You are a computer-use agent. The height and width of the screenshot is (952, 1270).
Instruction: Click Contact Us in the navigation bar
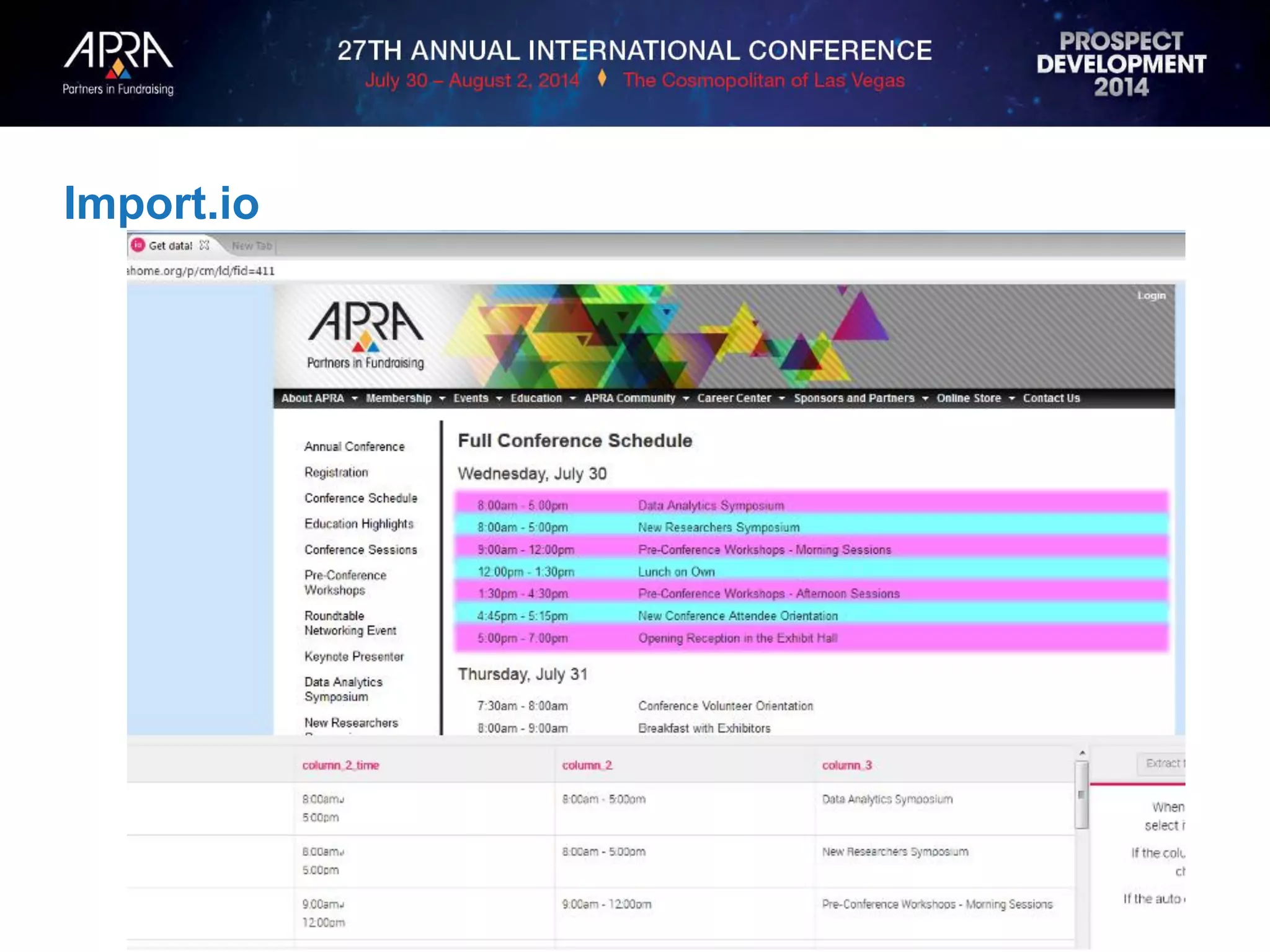click(1051, 399)
